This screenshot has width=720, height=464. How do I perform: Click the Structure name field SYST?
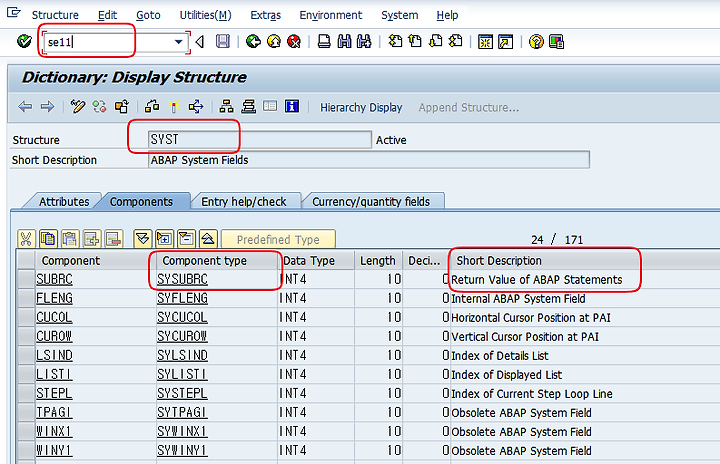[x=260, y=140]
